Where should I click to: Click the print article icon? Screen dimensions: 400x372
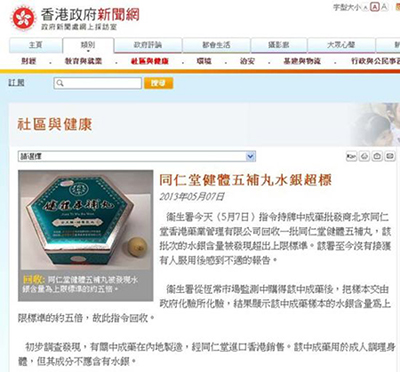(x=365, y=156)
